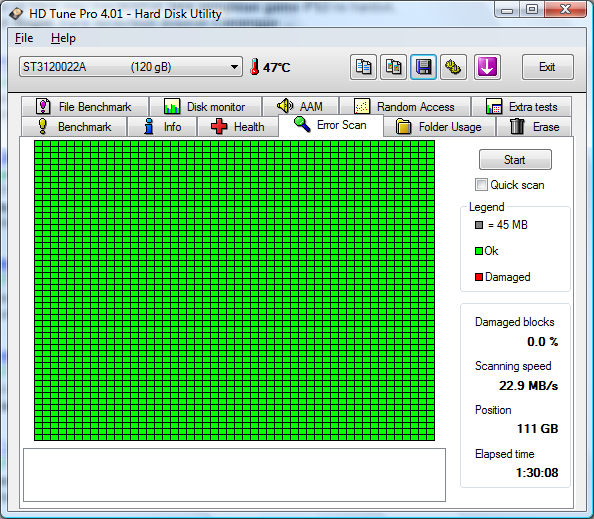
Task: Enable the Quick scan checkbox
Action: pyautogui.click(x=481, y=184)
